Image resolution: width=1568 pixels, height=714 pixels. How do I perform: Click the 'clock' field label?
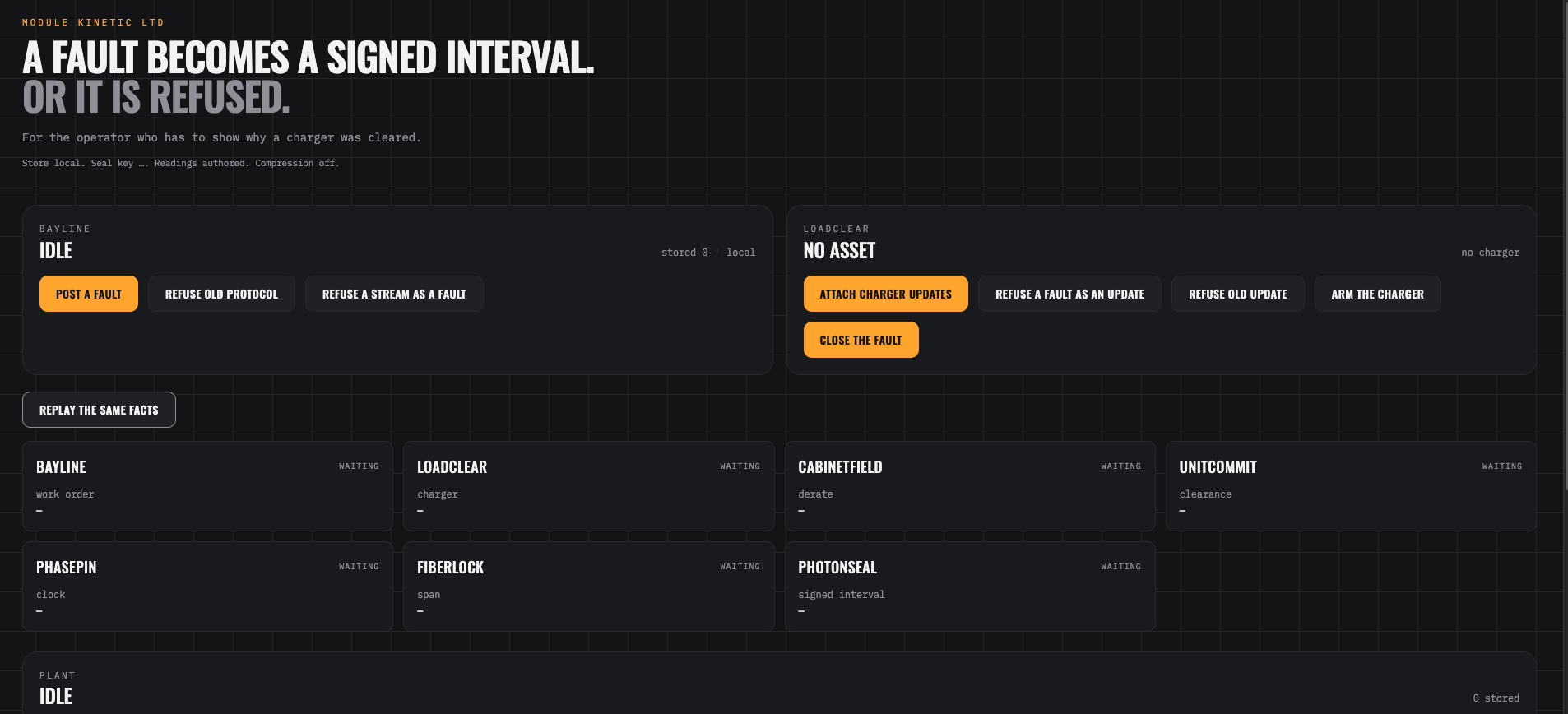tap(51, 595)
